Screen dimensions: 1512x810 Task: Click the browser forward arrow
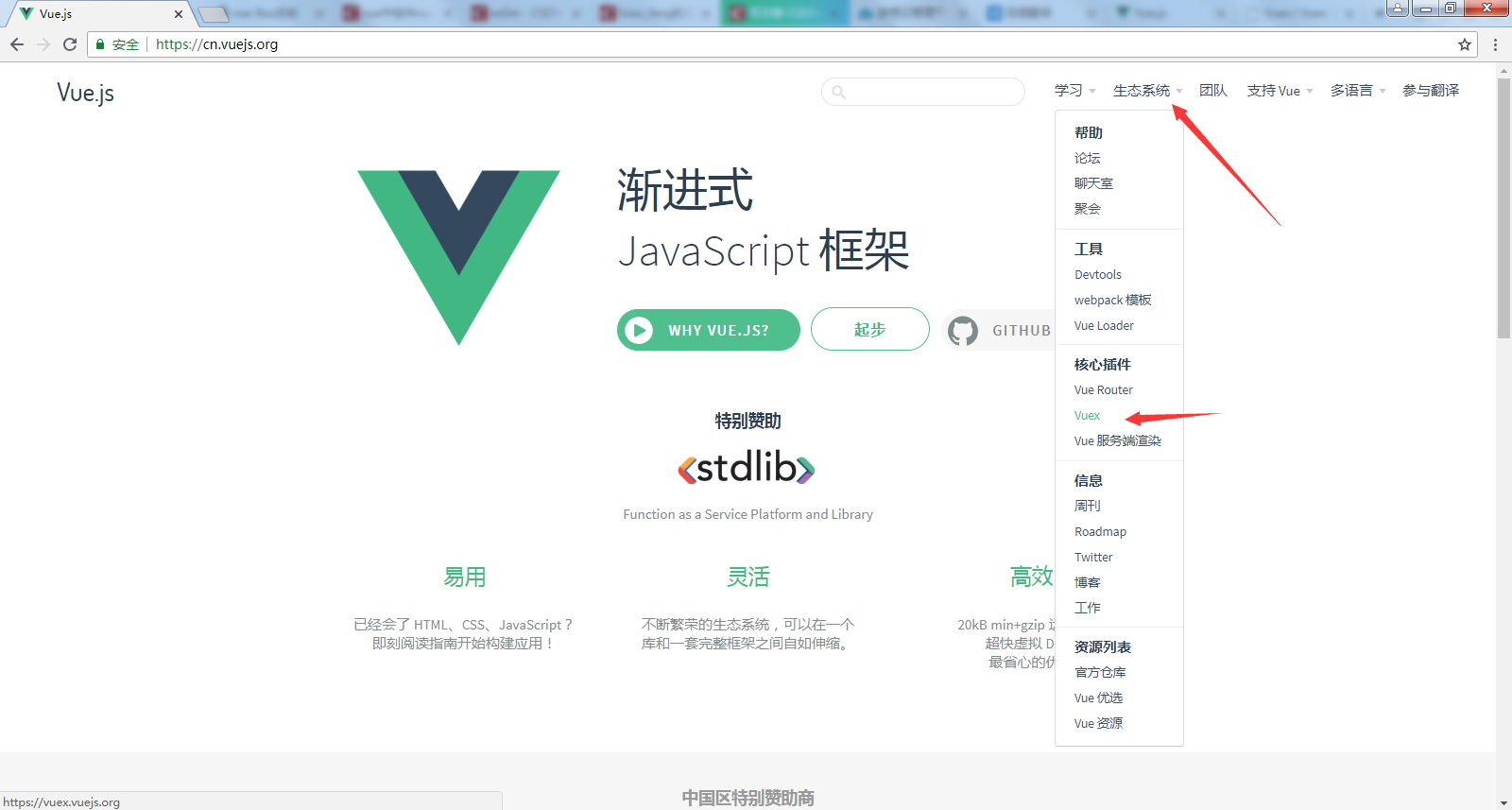pos(43,44)
